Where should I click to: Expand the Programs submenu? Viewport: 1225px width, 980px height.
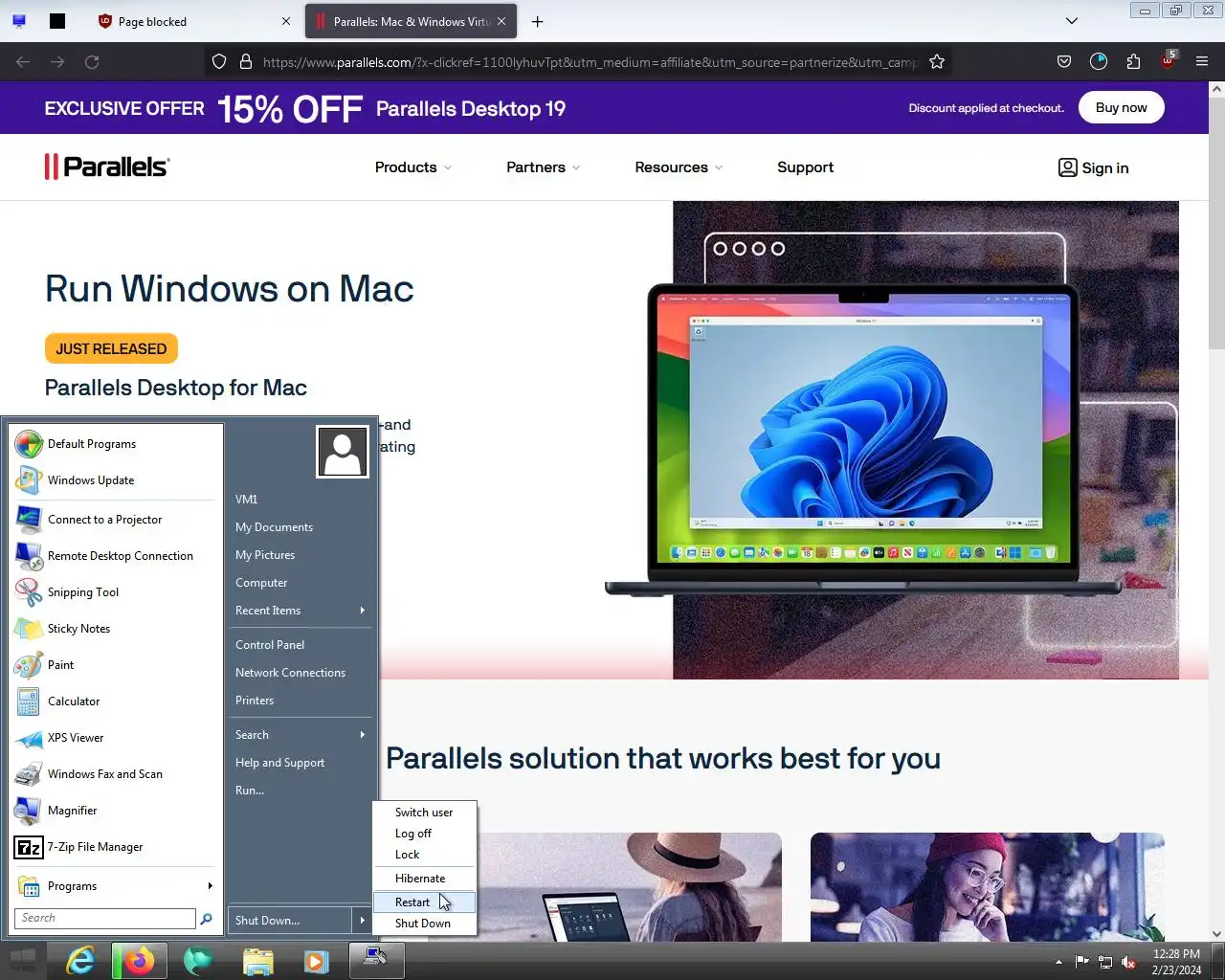(115, 886)
